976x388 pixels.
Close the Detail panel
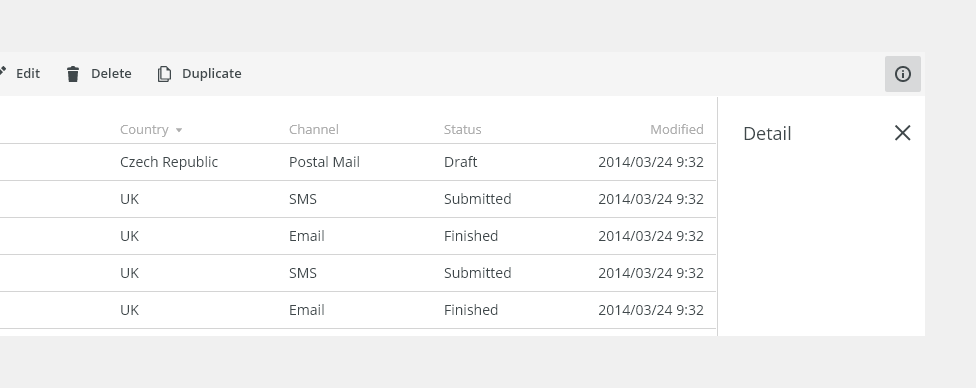coord(902,133)
